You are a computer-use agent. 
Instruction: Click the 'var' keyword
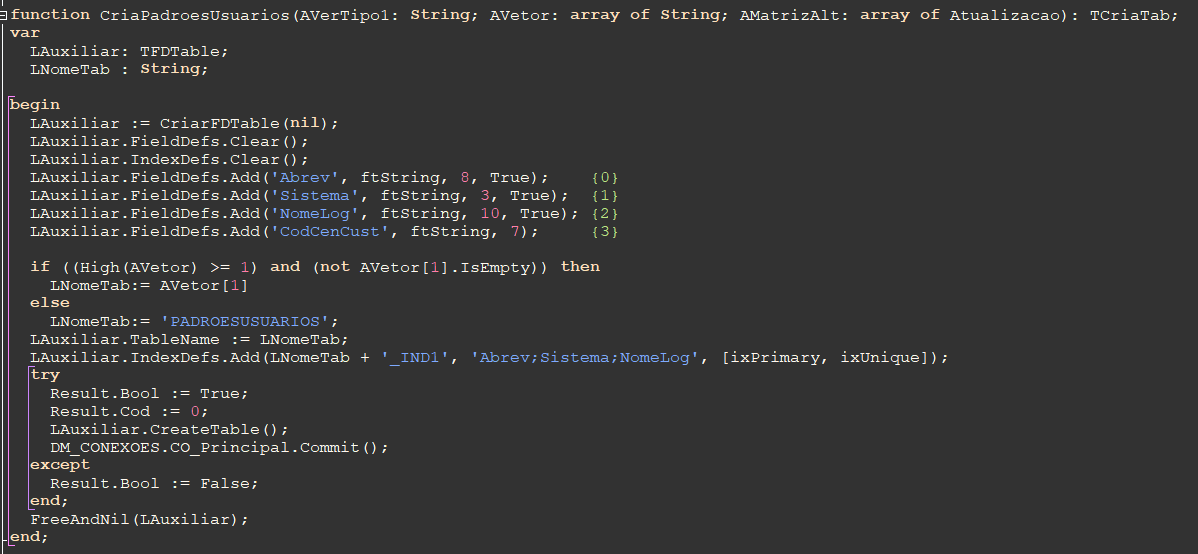pos(25,33)
